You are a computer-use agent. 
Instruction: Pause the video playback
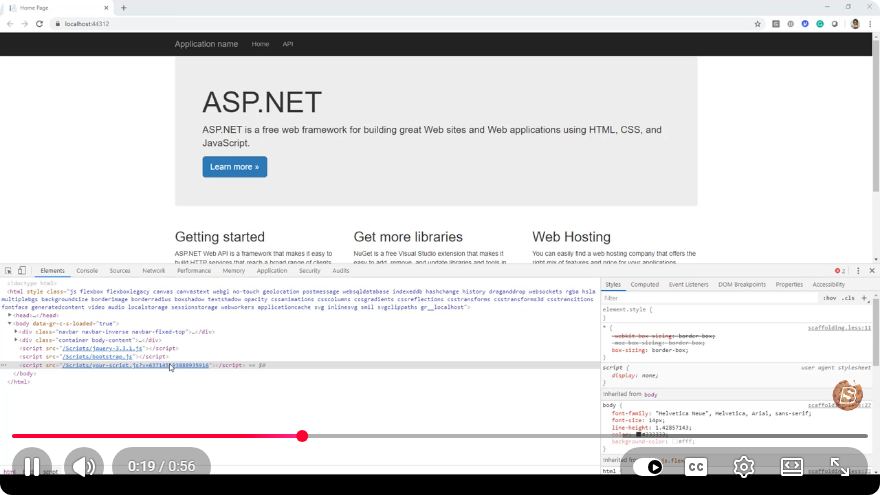(x=31, y=466)
